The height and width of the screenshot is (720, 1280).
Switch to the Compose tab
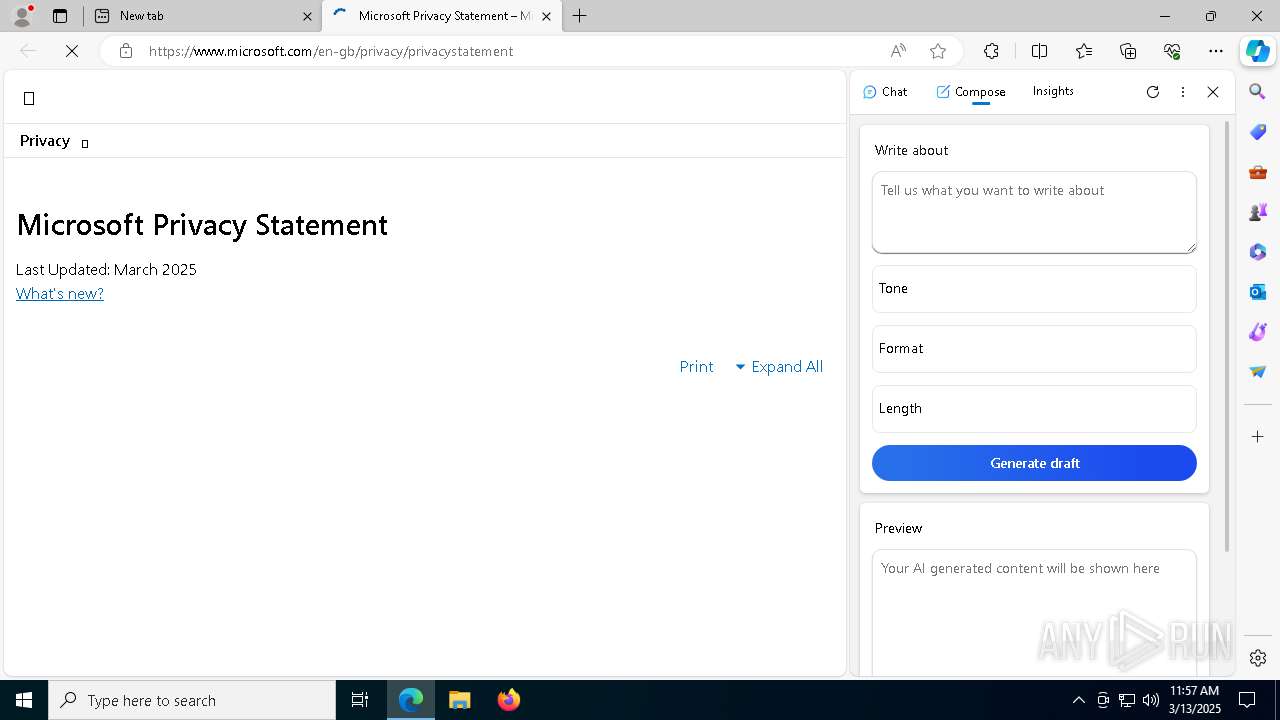(x=971, y=92)
